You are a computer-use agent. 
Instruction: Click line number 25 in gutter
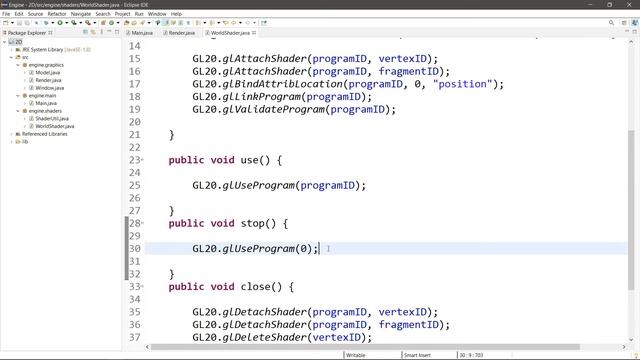point(135,185)
